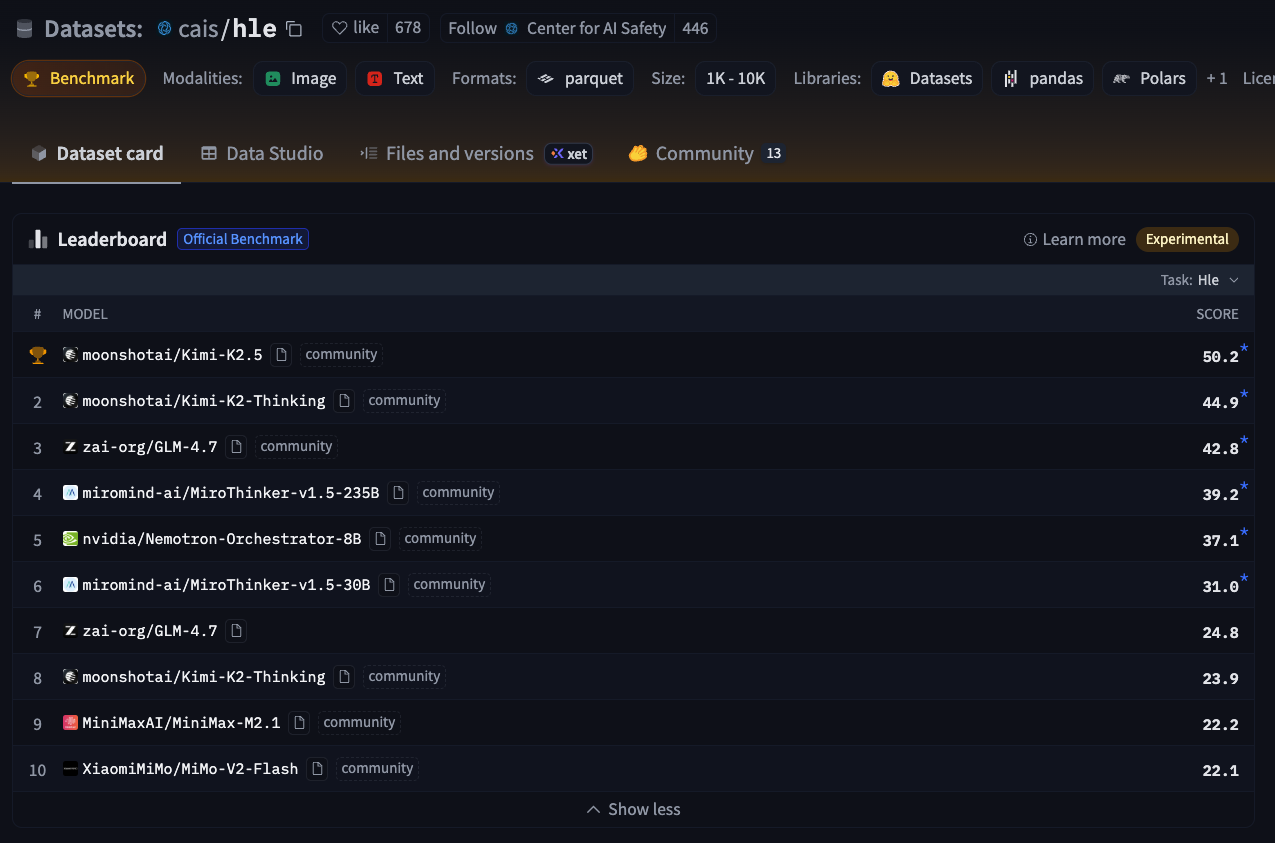The image size is (1275, 843).
Task: Click the Experimental label
Action: pos(1187,239)
